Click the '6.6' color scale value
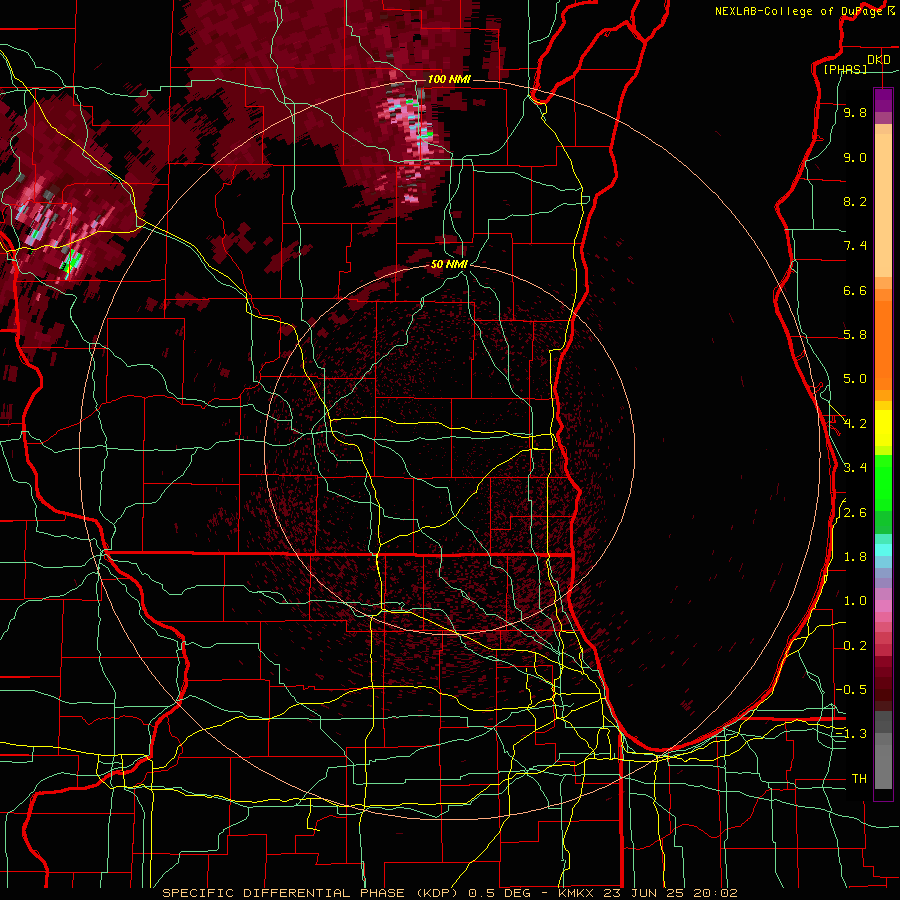The width and height of the screenshot is (900, 900). pyautogui.click(x=855, y=290)
